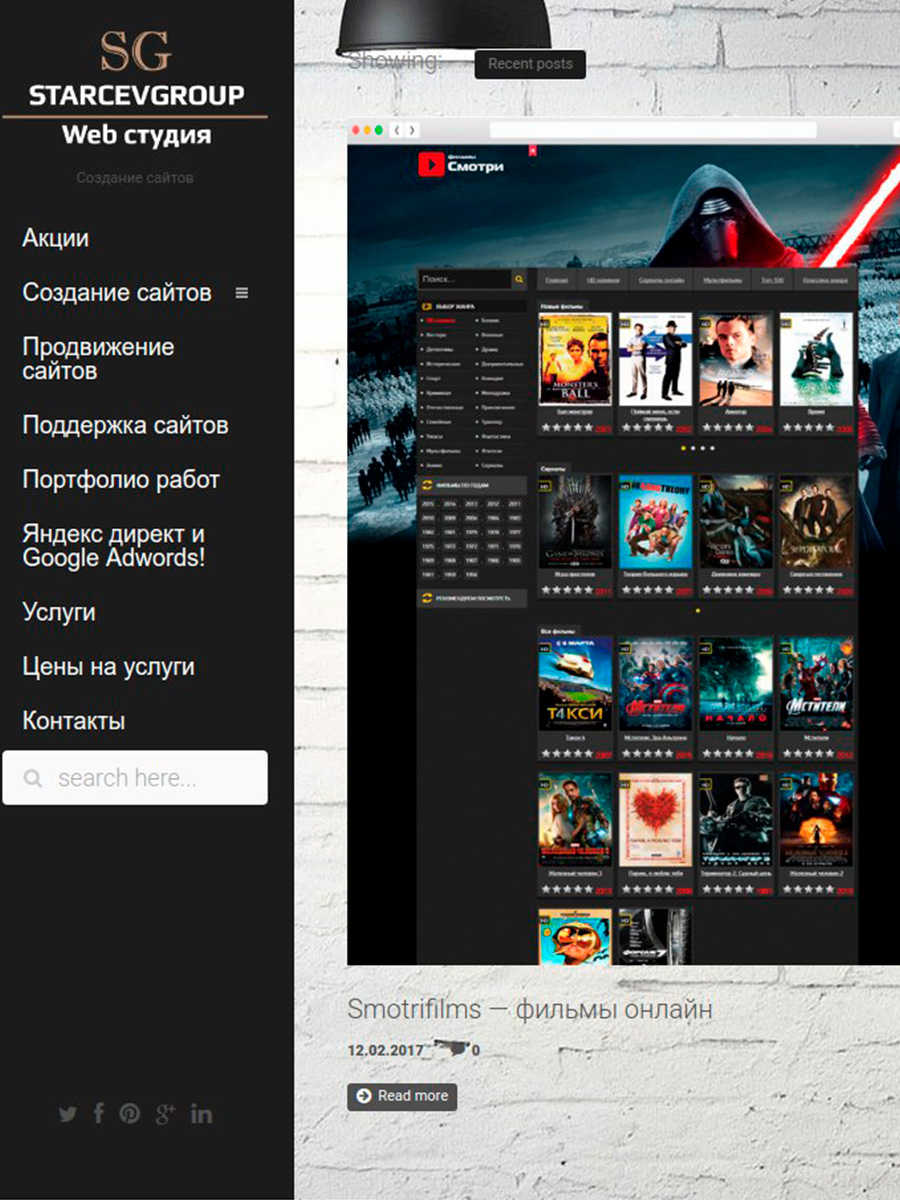Select Поддержка сайтов in the sidebar
This screenshot has width=900, height=1200.
pyautogui.click(x=125, y=425)
